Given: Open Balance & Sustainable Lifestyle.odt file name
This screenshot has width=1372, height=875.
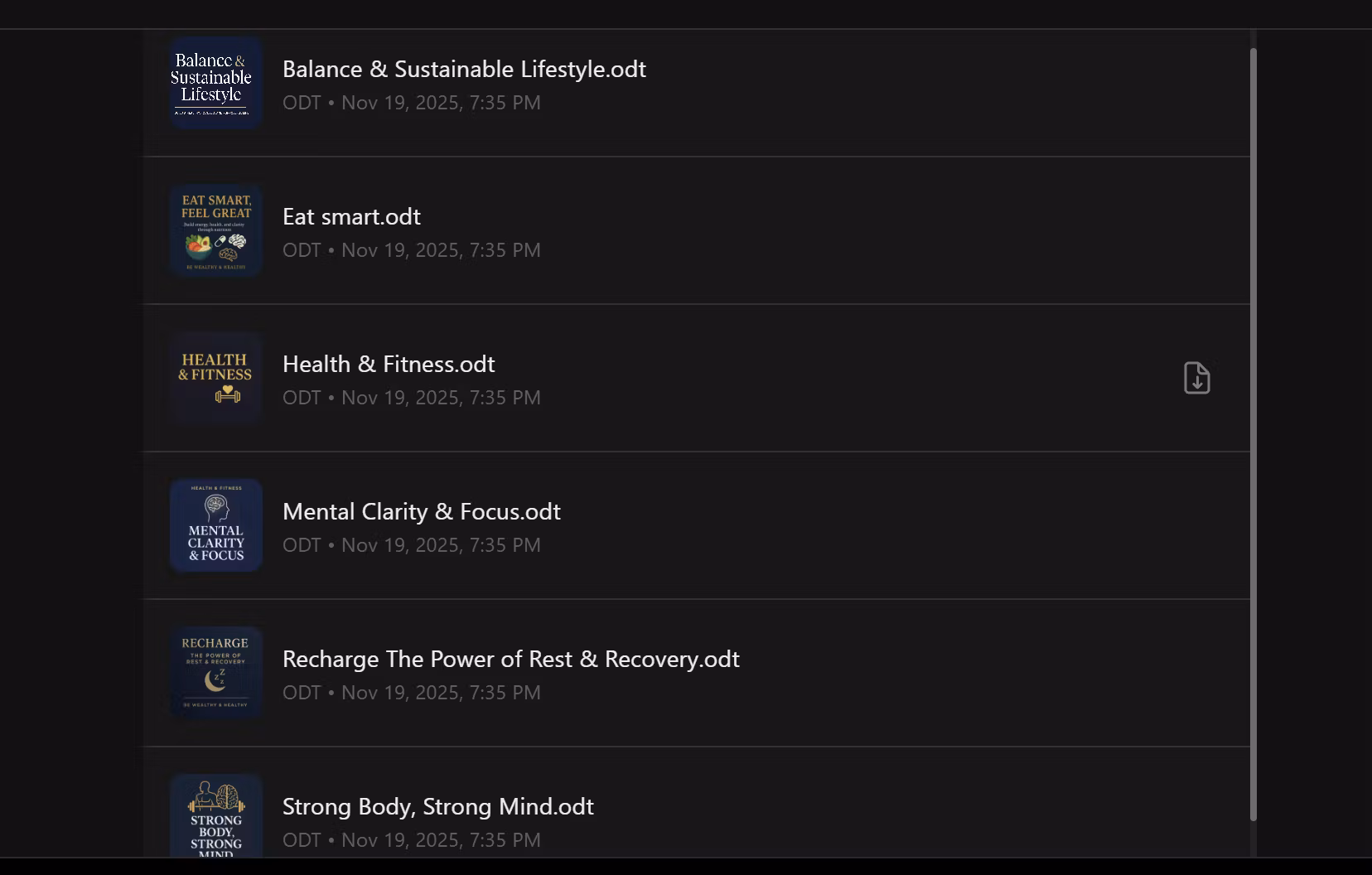Looking at the screenshot, I should pyautogui.click(x=464, y=69).
